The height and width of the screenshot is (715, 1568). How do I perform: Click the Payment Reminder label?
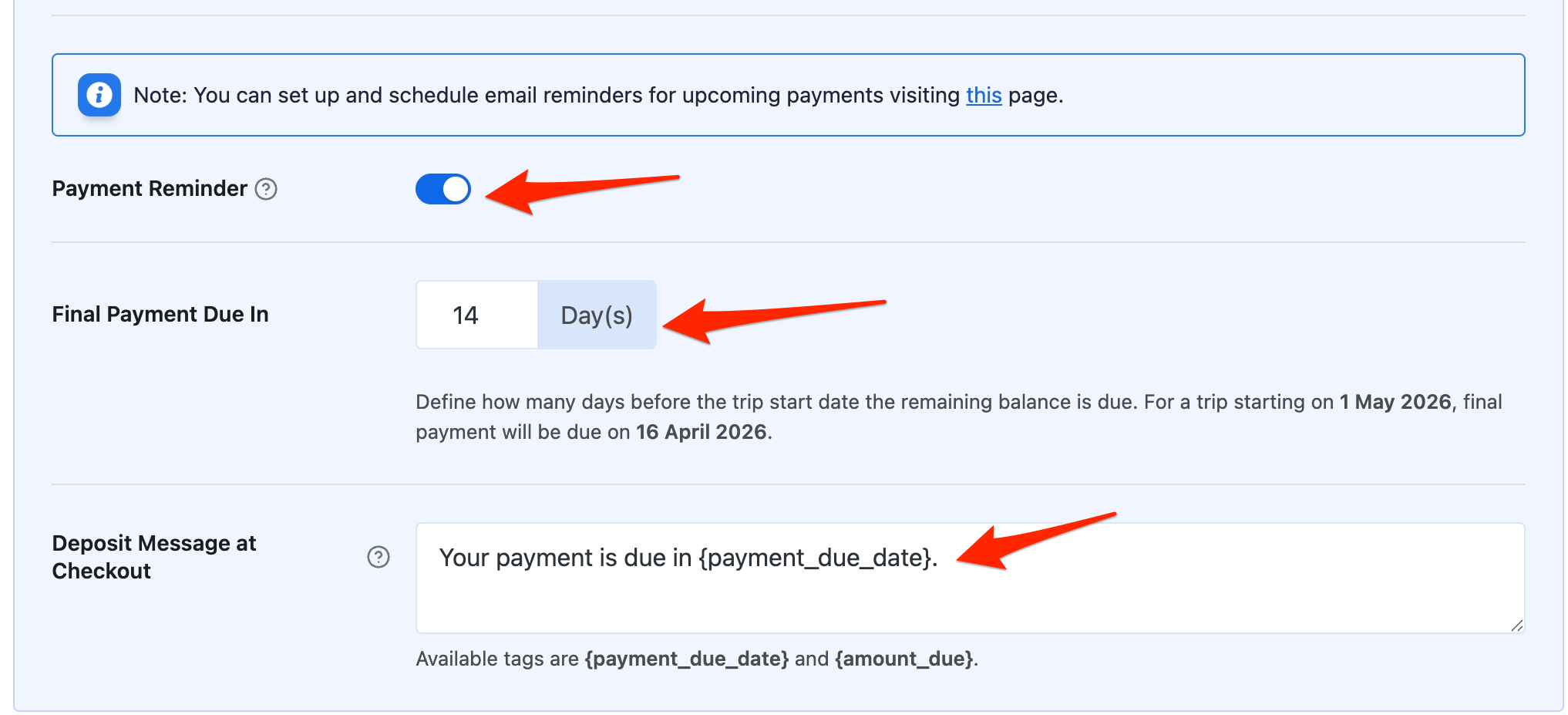(150, 189)
